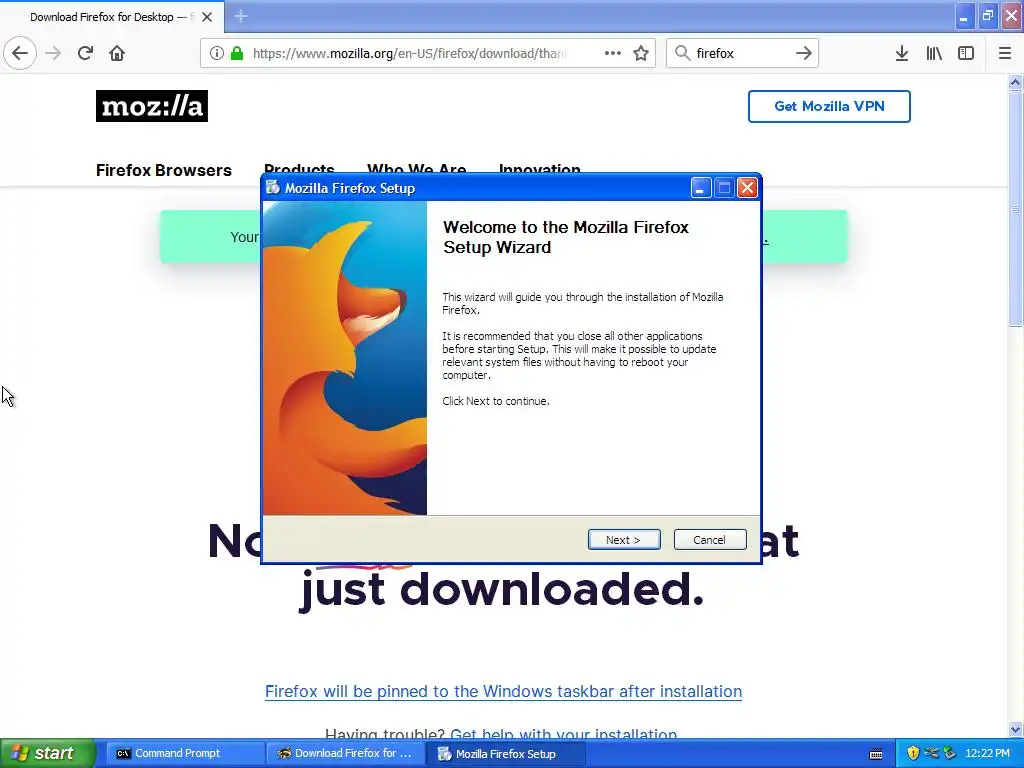Submit search with the go arrow
This screenshot has height=768, width=1024.
pyautogui.click(x=804, y=53)
